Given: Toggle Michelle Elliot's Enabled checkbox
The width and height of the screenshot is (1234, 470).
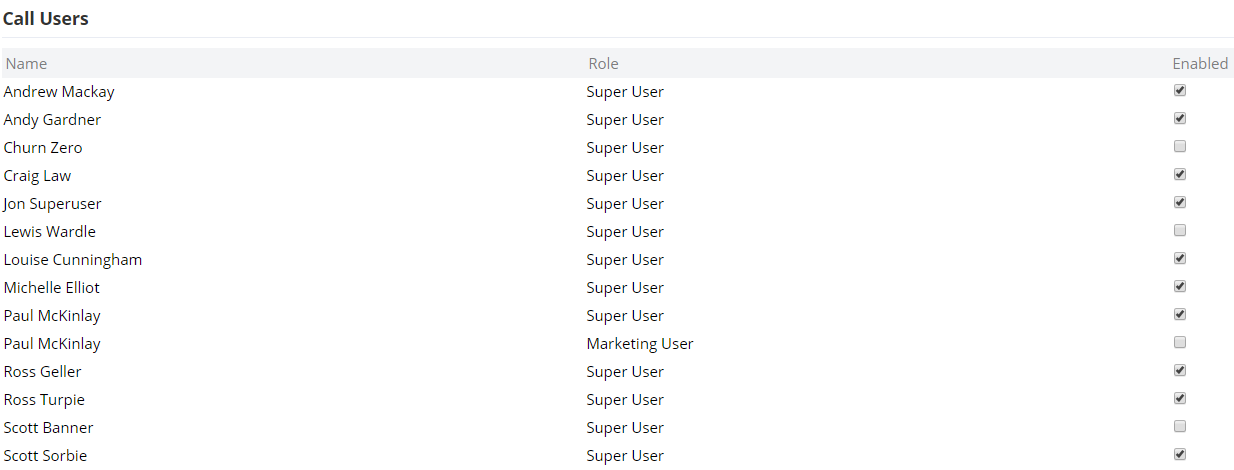Looking at the screenshot, I should pos(1180,286).
